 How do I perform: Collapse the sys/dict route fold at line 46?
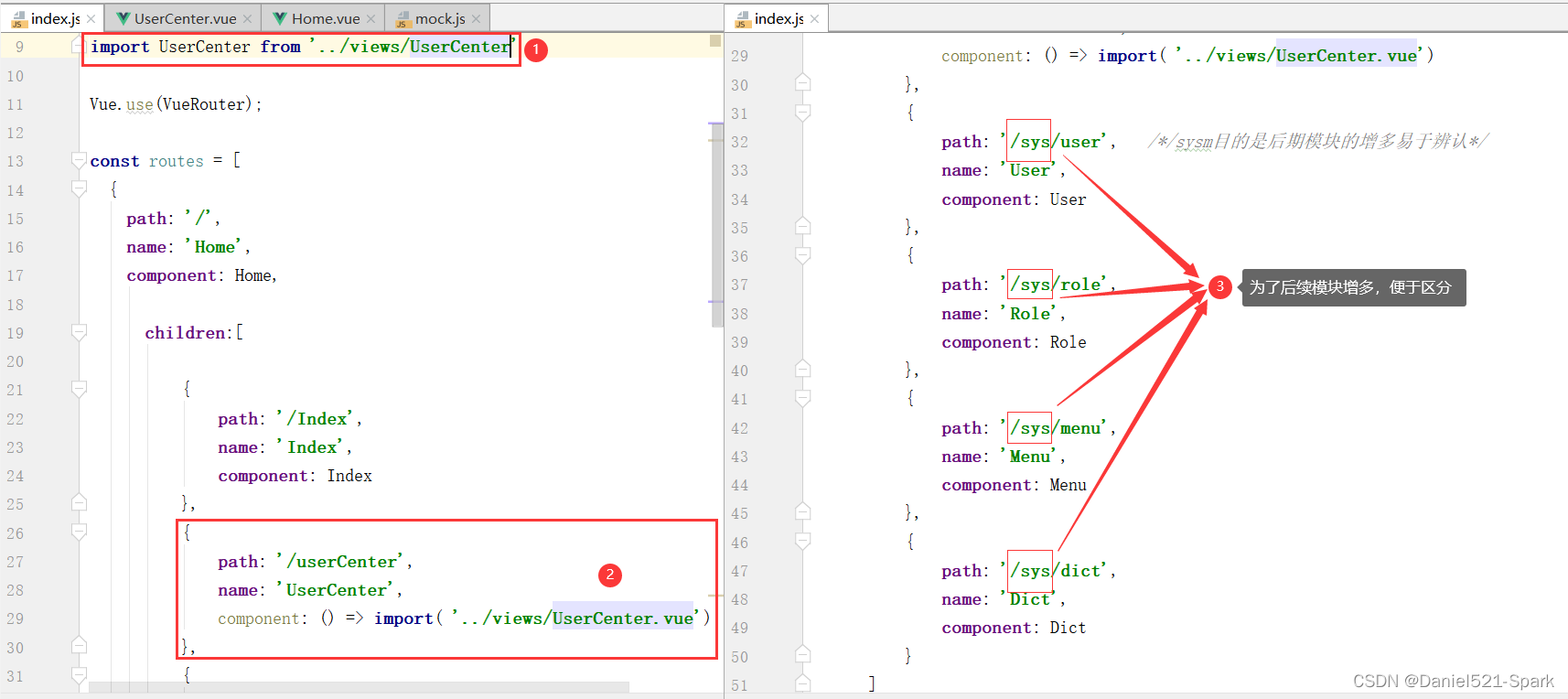pos(802,542)
